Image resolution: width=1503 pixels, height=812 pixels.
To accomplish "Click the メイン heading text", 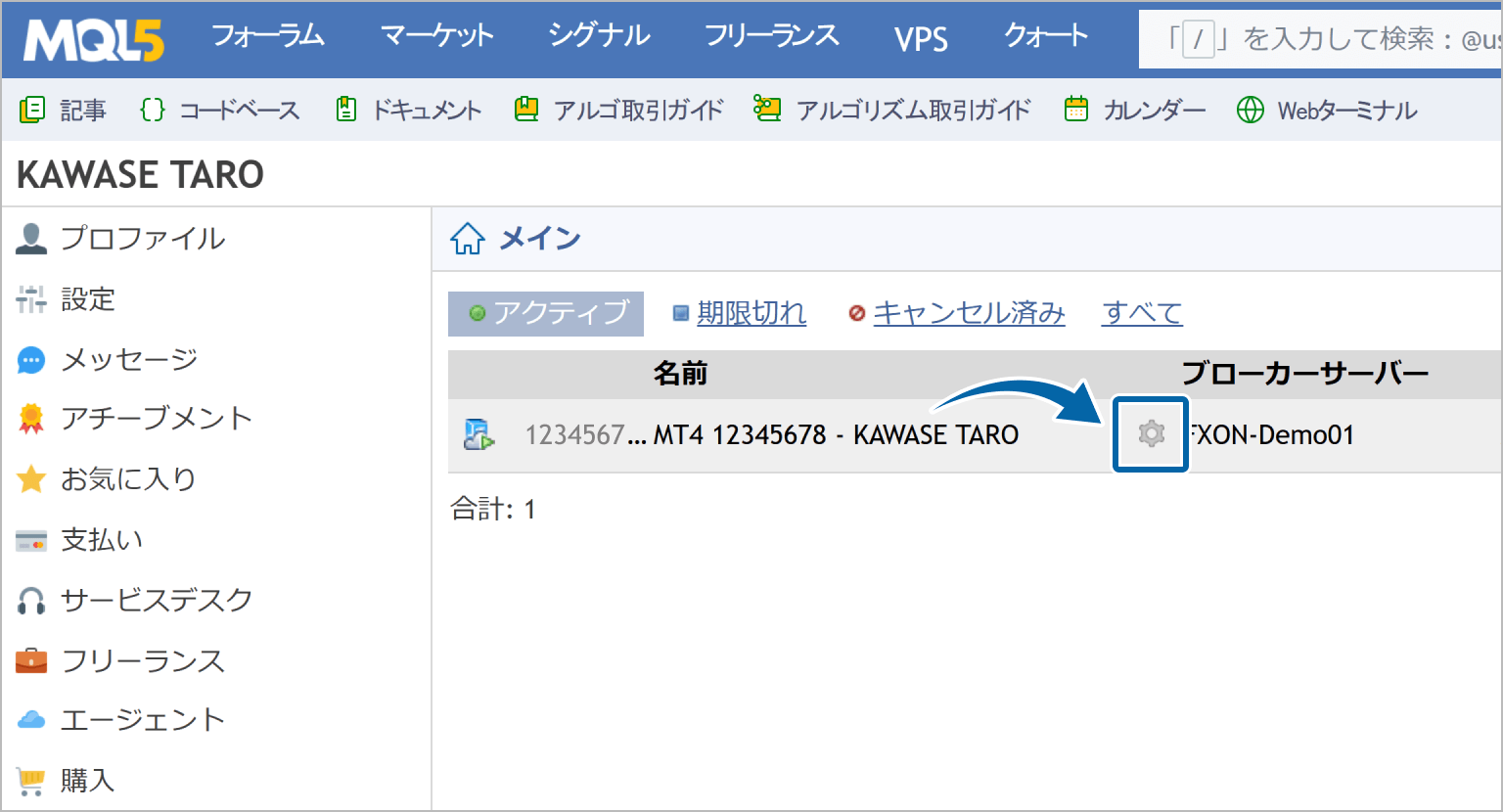I will click(x=540, y=238).
